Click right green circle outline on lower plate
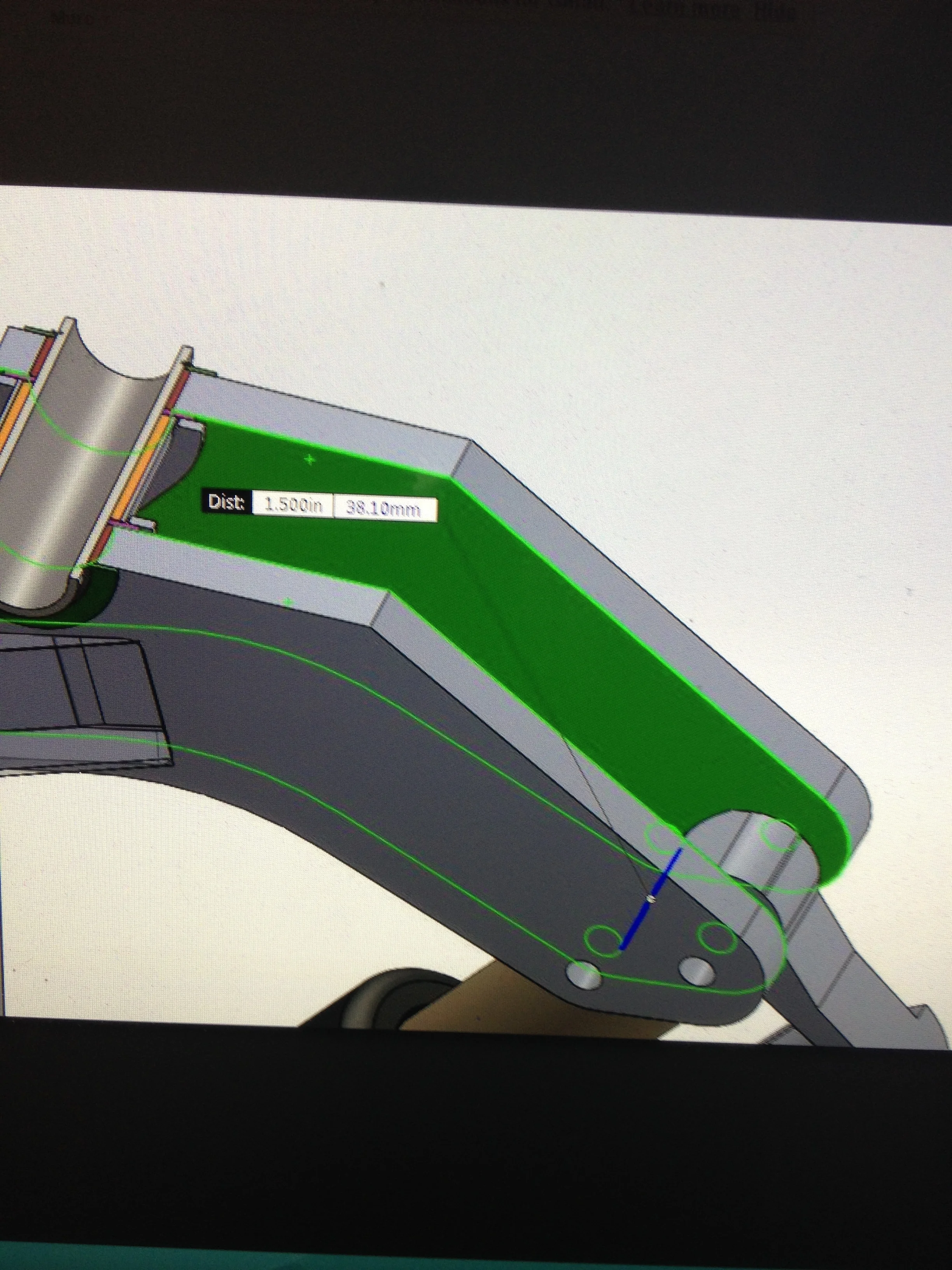This screenshot has height=1270, width=952. pos(716,938)
